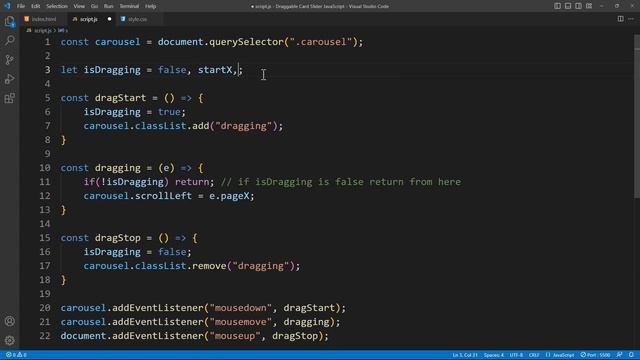Click the feedback icon in status bar
Viewport: 640px width, 360px height.
pos(620,355)
